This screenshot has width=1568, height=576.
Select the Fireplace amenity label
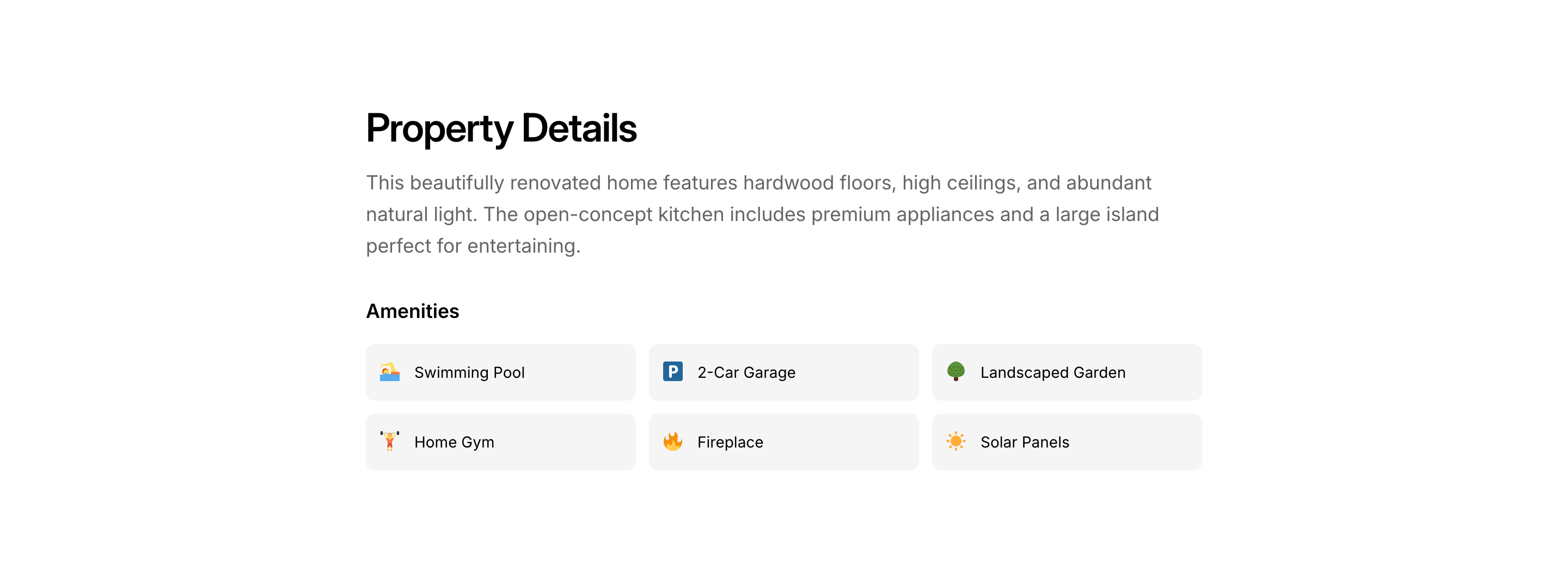pos(730,443)
